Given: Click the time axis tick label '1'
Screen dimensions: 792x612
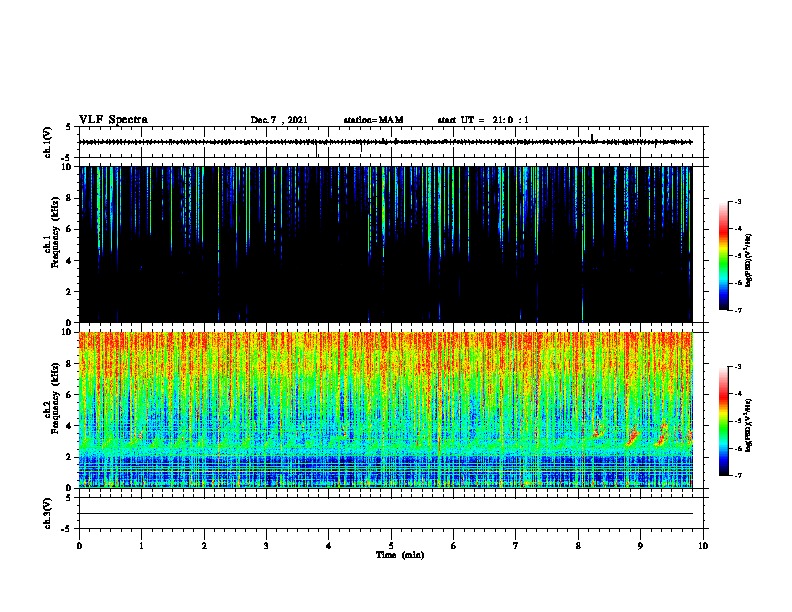Looking at the screenshot, I should tap(141, 546).
